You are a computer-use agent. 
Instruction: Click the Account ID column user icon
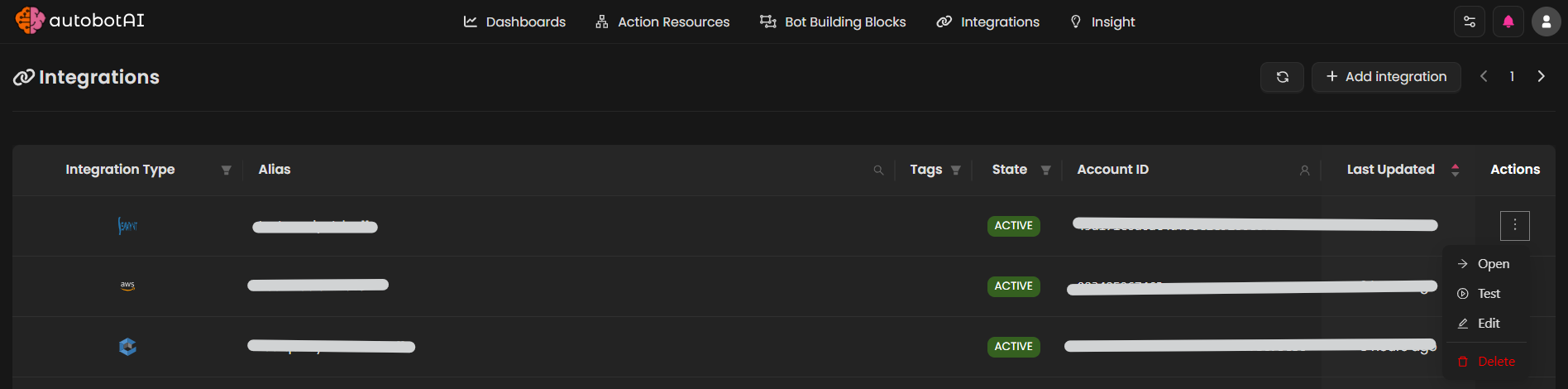[x=1304, y=170]
